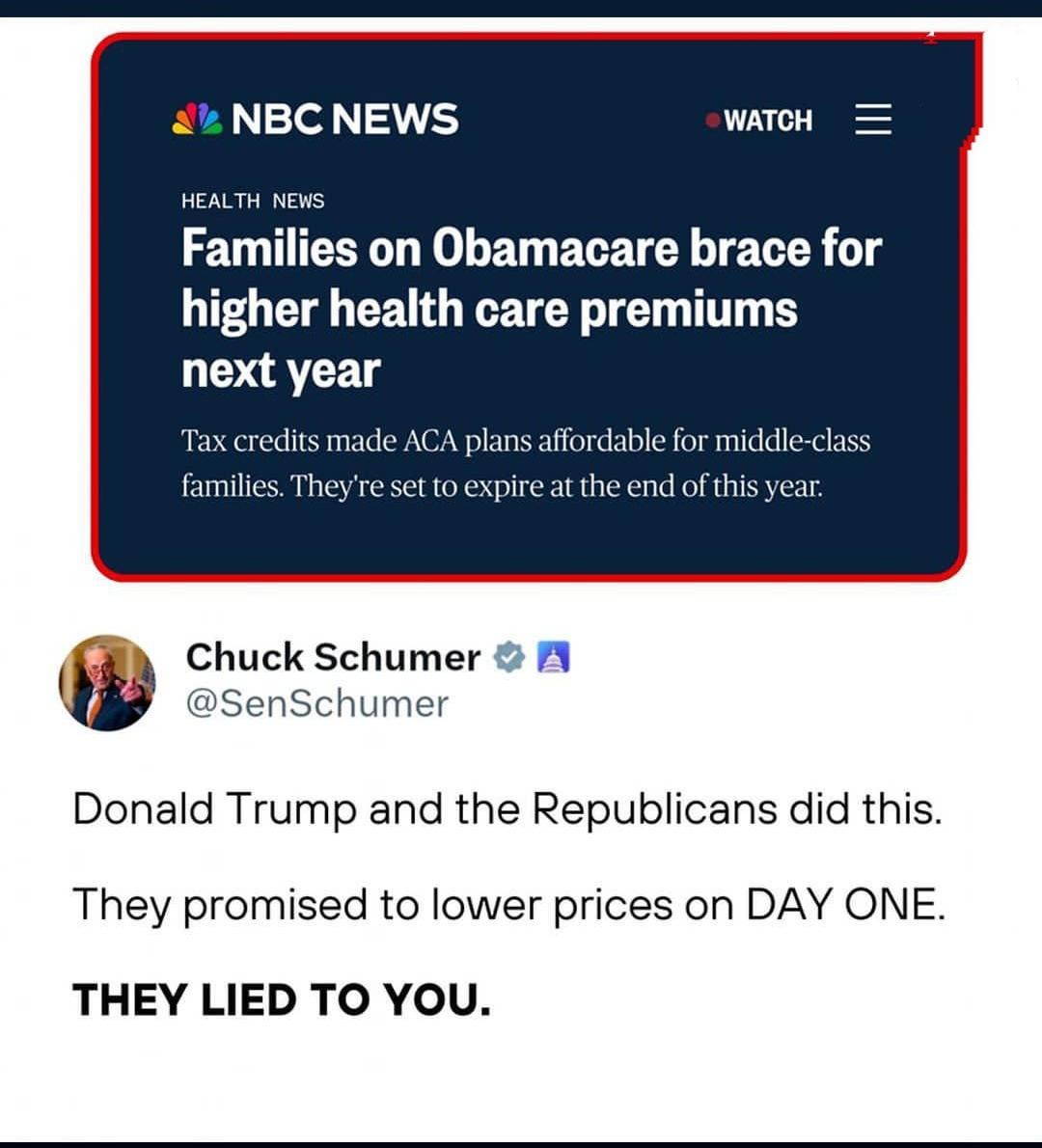Click the red live dot beside WATCH
This screenshot has width=1042, height=1148.
pos(712,120)
